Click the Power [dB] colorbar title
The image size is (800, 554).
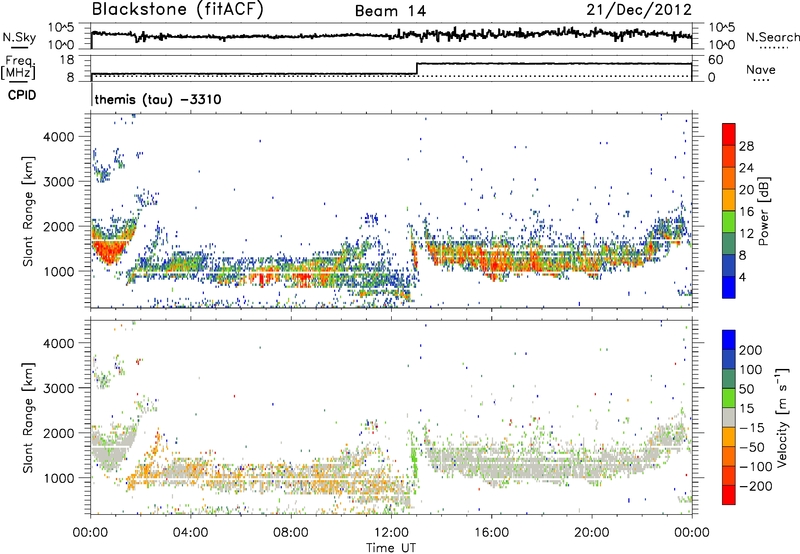[x=763, y=211]
